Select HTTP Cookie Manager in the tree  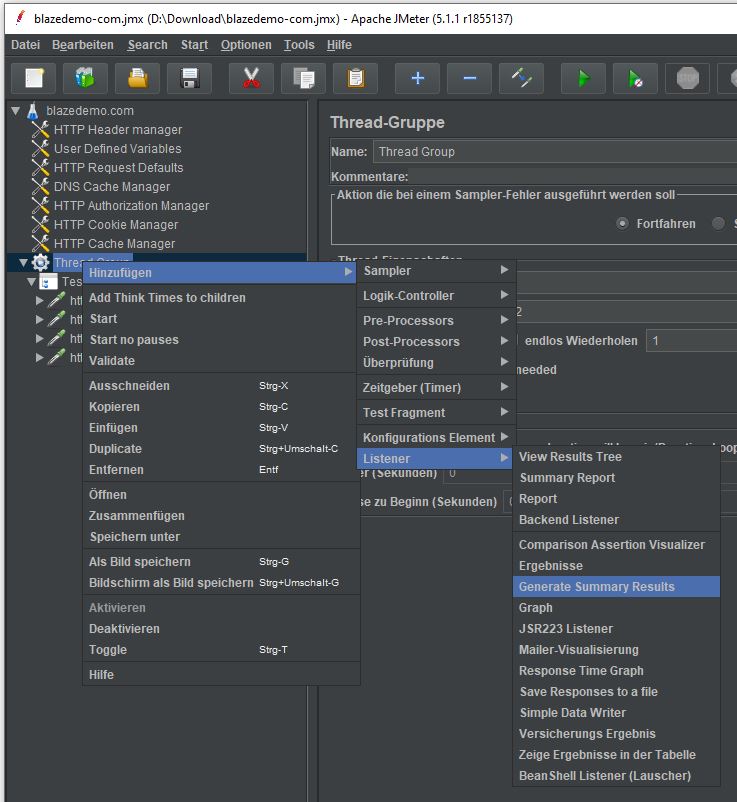[x=115, y=225]
